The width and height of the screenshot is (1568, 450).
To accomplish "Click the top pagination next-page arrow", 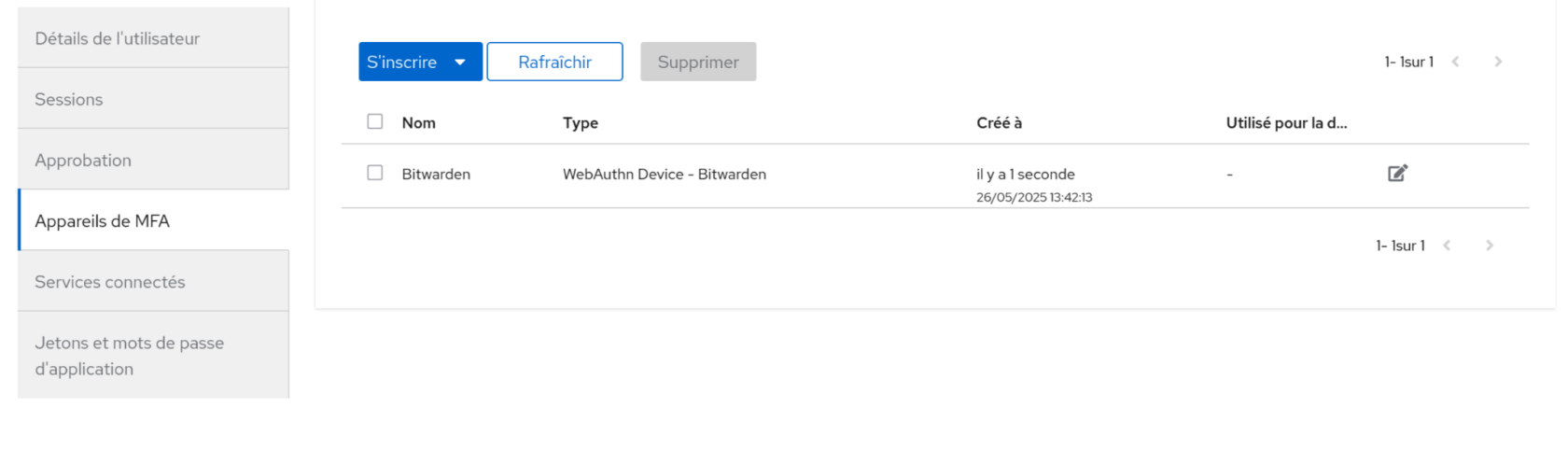I will point(1498,62).
